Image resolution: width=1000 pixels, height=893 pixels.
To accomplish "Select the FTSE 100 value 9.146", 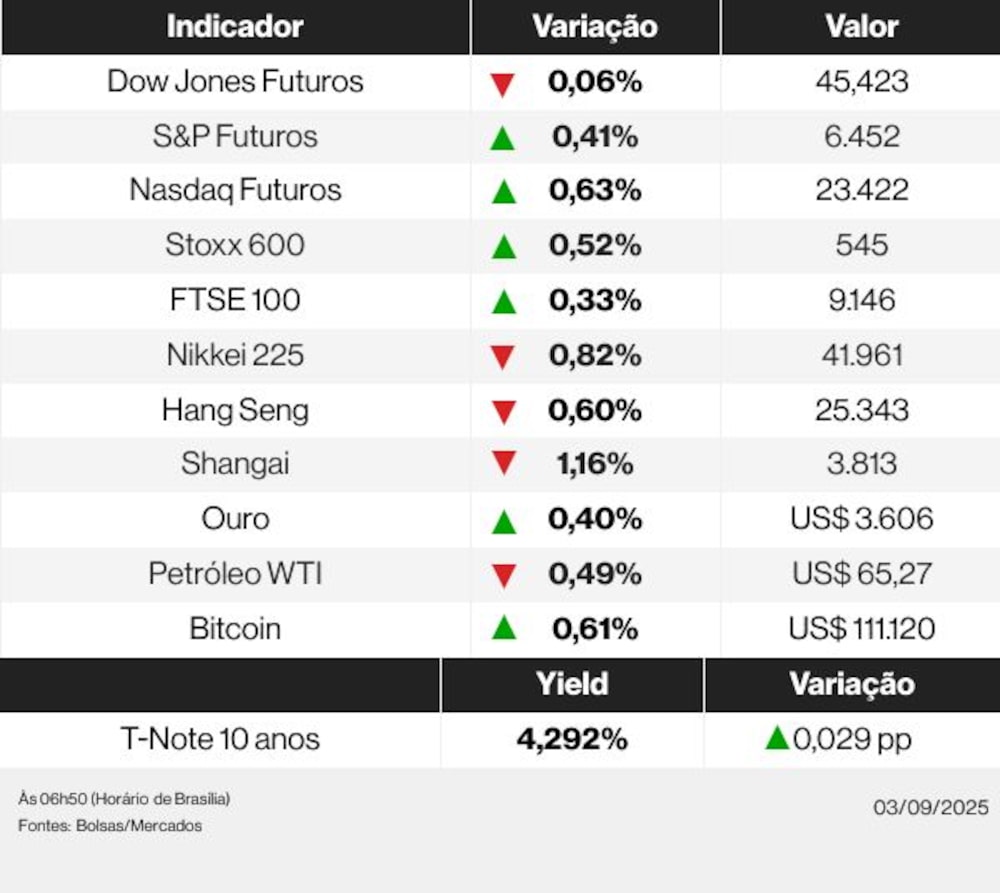I will [x=861, y=300].
